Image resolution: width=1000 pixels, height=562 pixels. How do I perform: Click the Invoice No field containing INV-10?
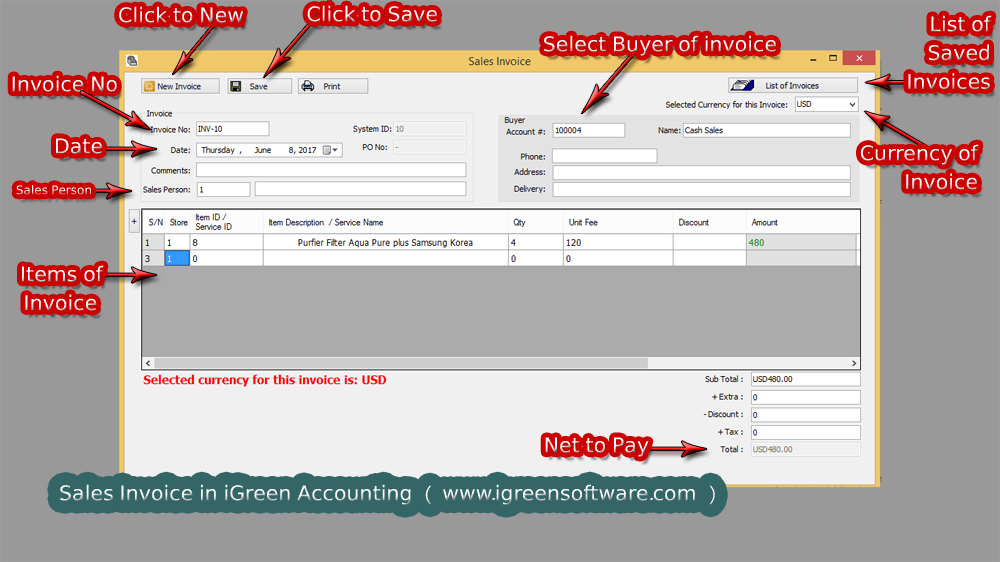232,129
